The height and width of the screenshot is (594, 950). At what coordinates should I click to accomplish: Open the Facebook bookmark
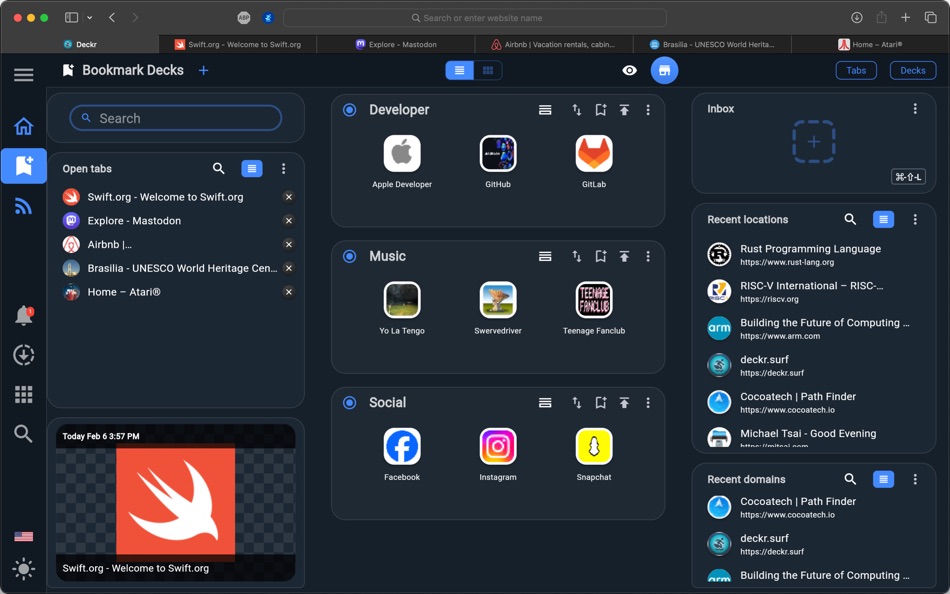pyautogui.click(x=402, y=446)
